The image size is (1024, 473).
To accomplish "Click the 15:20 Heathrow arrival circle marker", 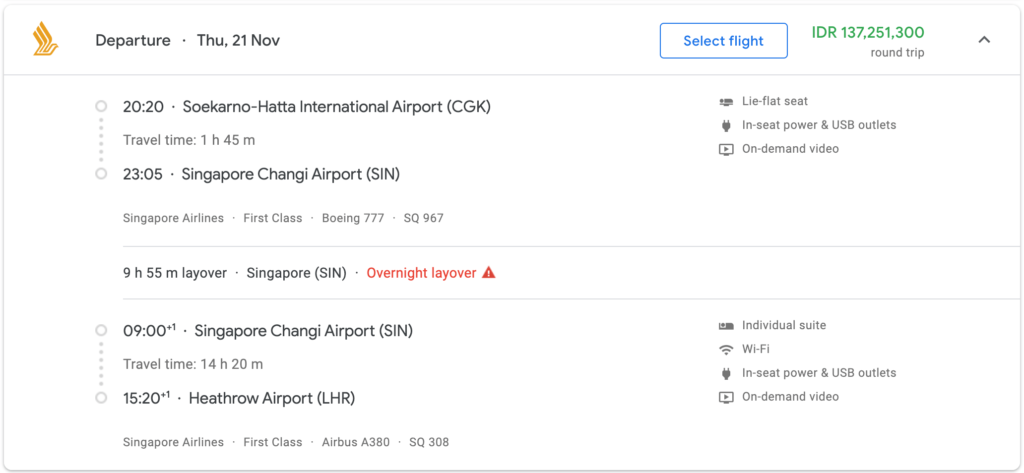I will tap(101, 398).
